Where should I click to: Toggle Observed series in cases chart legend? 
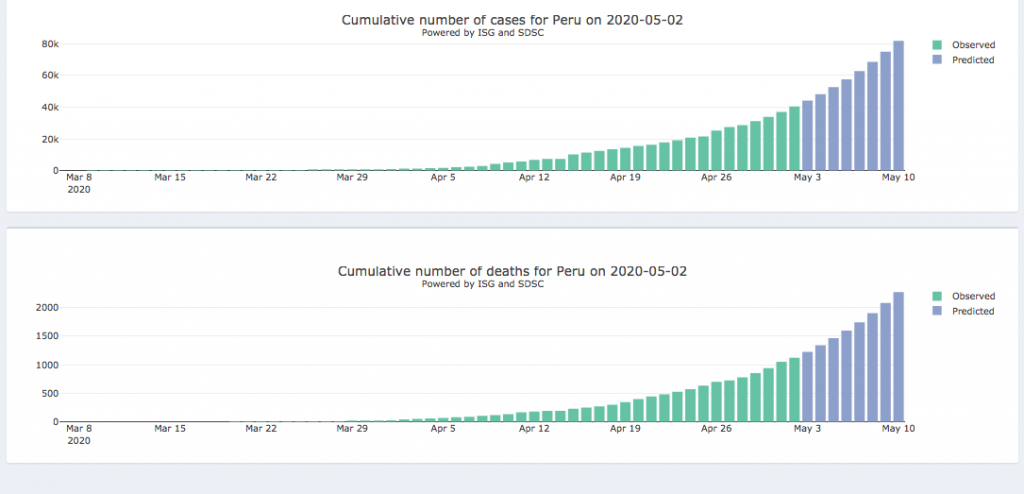click(972, 45)
